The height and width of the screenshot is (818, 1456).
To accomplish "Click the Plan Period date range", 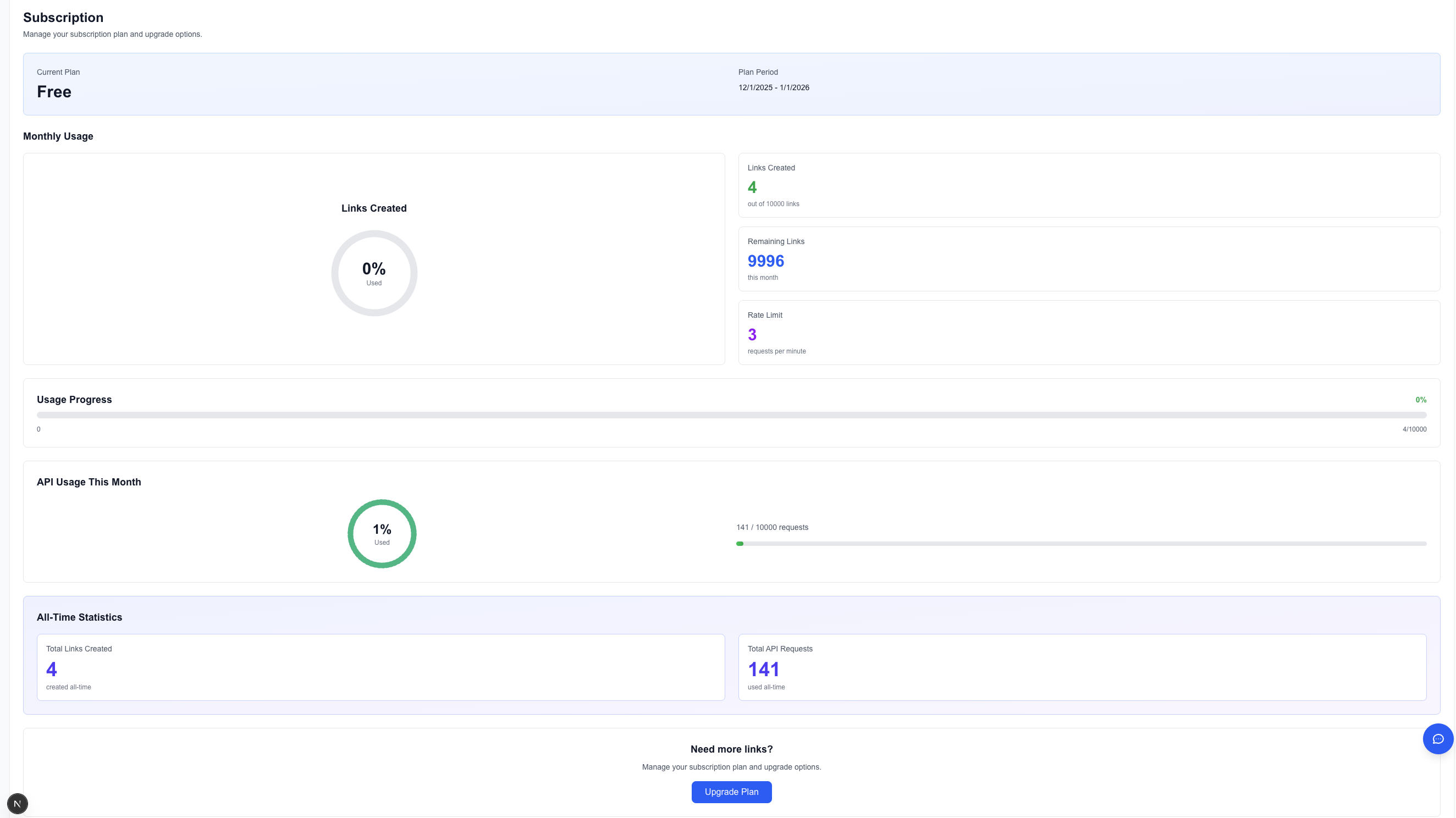I will (773, 87).
